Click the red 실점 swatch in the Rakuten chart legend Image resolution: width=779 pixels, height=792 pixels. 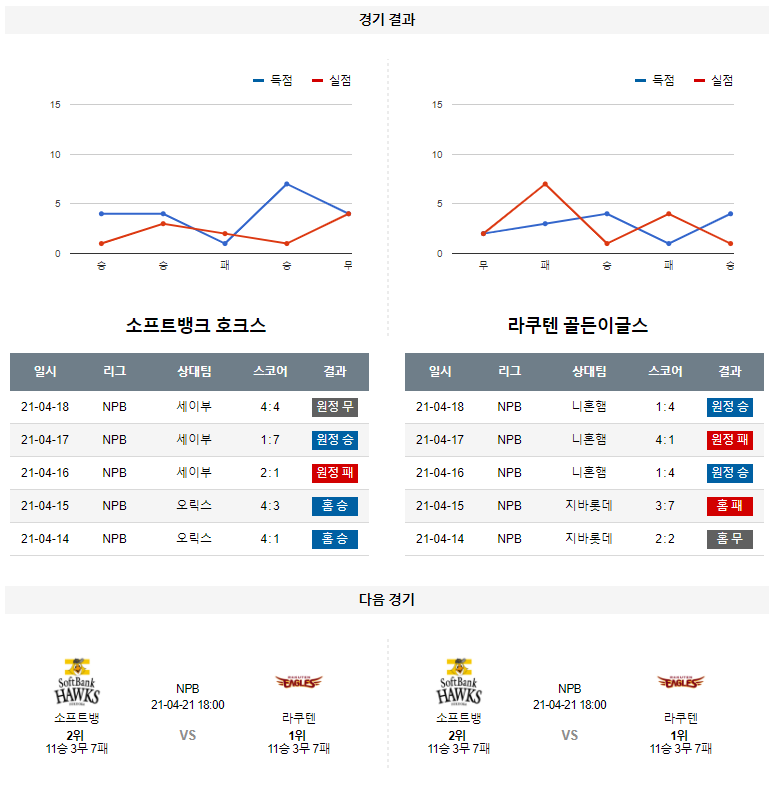tap(700, 81)
